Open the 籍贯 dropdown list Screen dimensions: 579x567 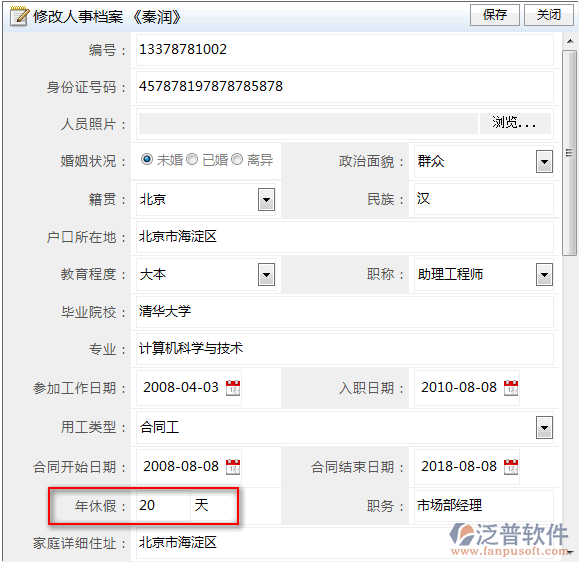[x=266, y=199]
